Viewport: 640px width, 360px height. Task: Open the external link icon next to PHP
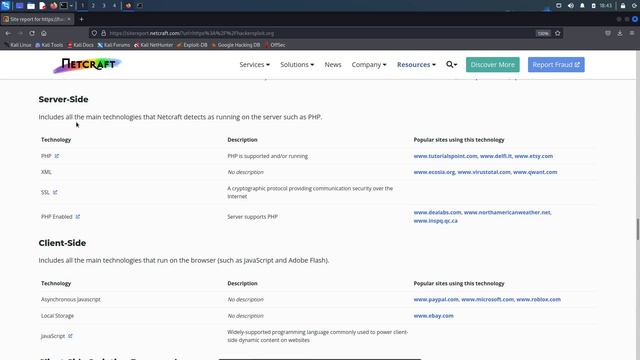pyautogui.click(x=57, y=156)
